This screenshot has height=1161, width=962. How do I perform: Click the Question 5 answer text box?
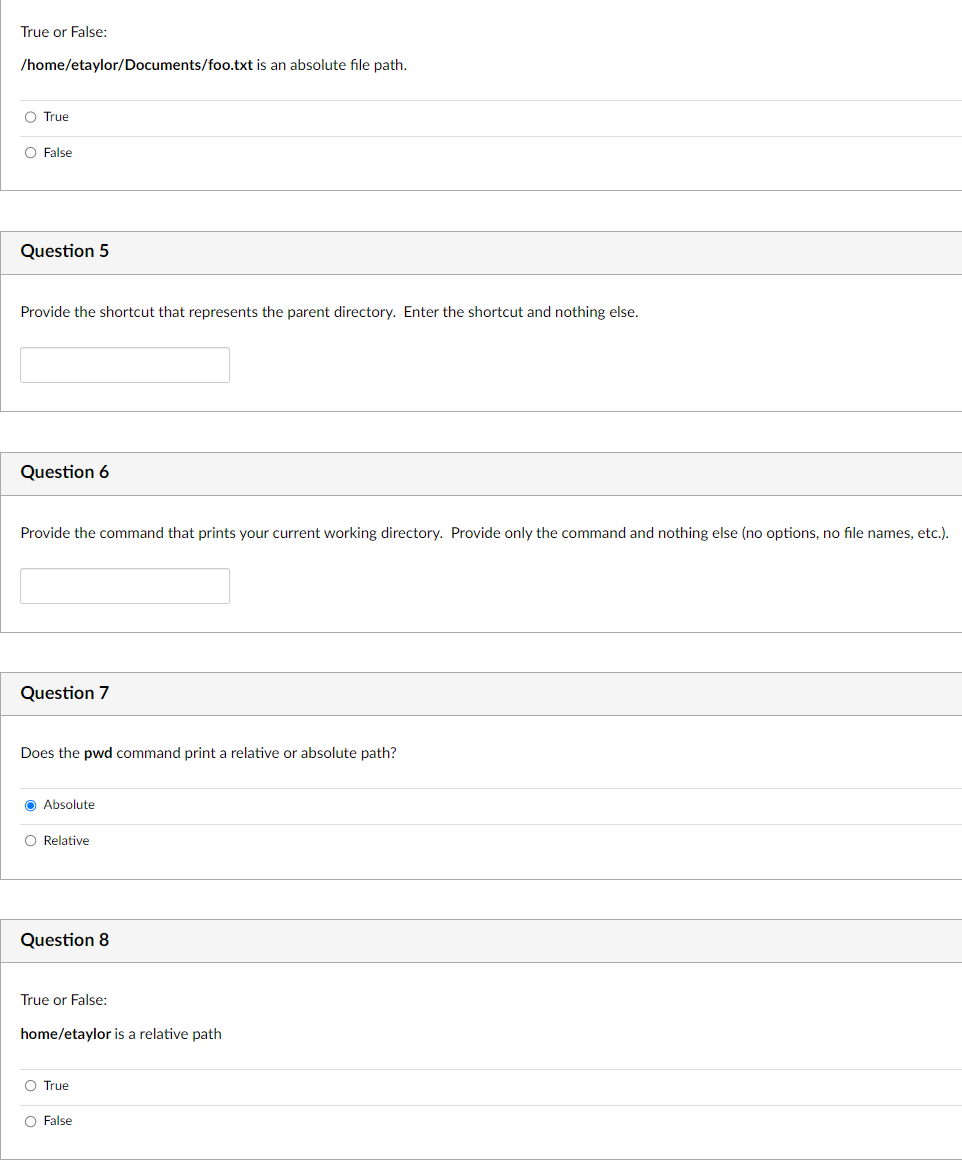point(125,365)
